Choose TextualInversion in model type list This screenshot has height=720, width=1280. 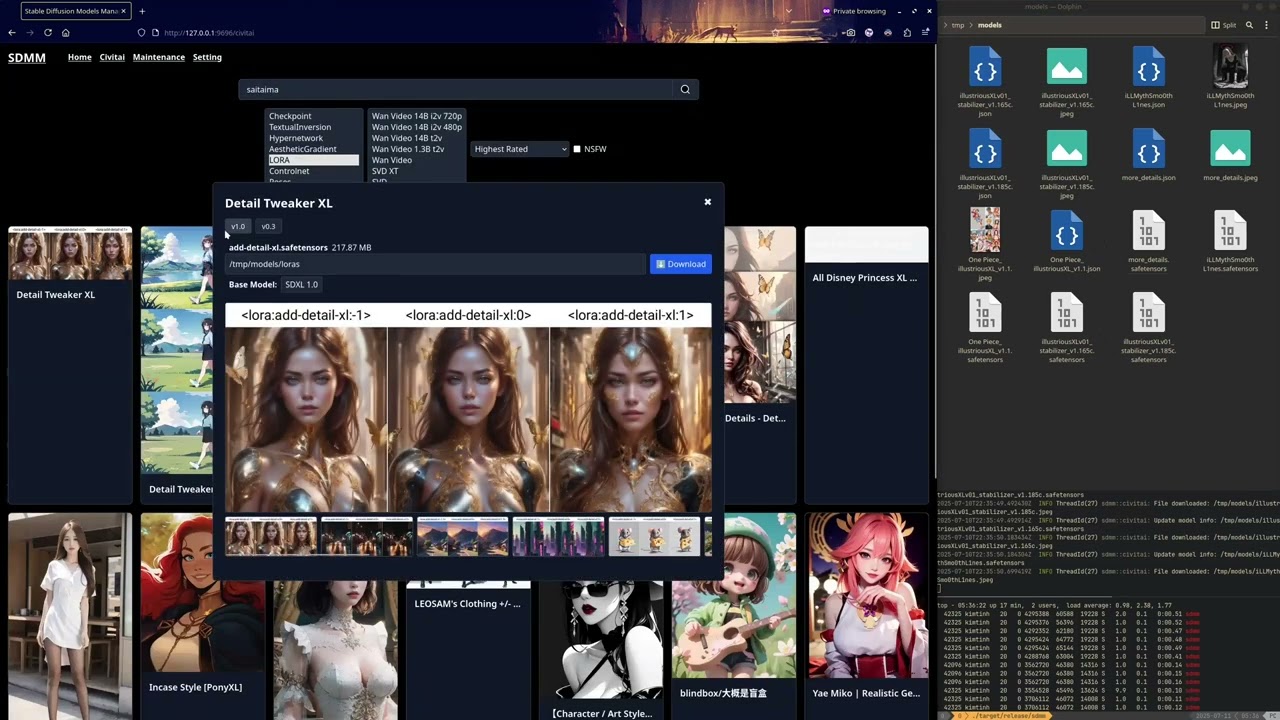point(312,127)
